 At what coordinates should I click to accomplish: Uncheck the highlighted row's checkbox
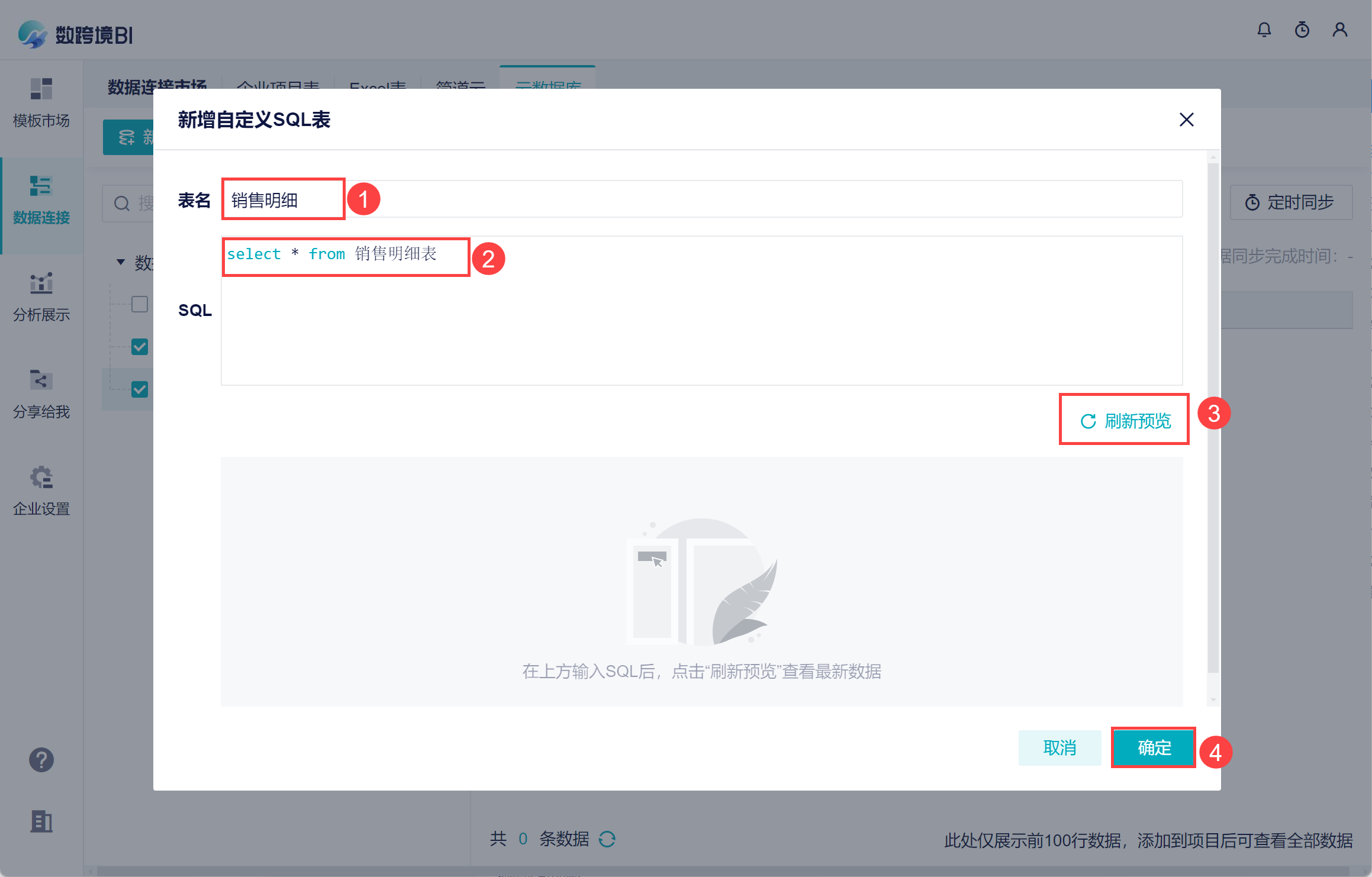click(x=140, y=389)
